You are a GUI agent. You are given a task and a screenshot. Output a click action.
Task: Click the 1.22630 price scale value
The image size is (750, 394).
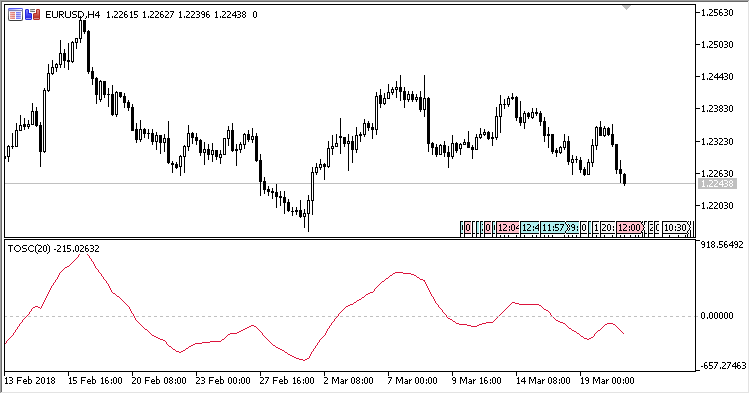pyautogui.click(x=717, y=173)
